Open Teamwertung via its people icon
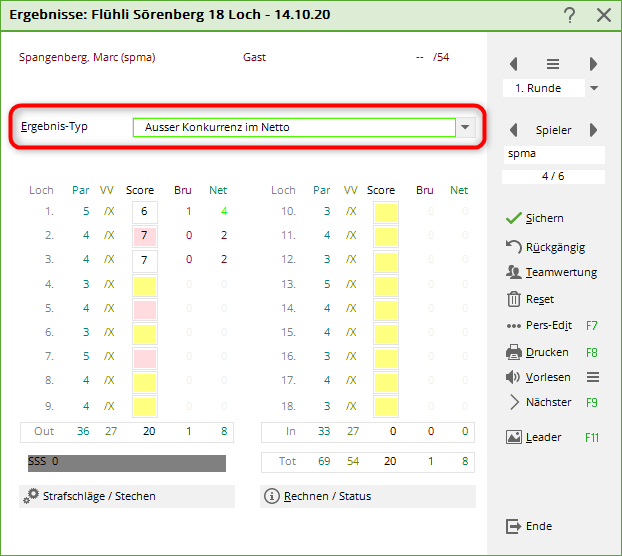The height and width of the screenshot is (556, 622). pos(513,272)
